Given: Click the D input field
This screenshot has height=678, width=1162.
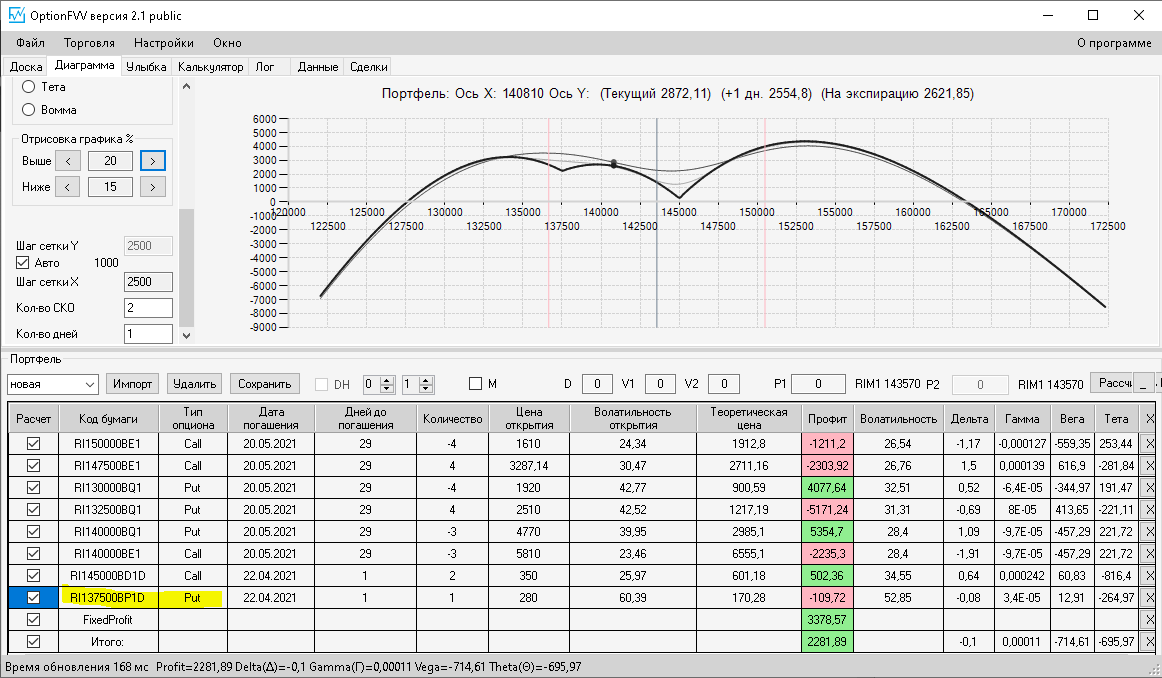Looking at the screenshot, I should pos(597,384).
